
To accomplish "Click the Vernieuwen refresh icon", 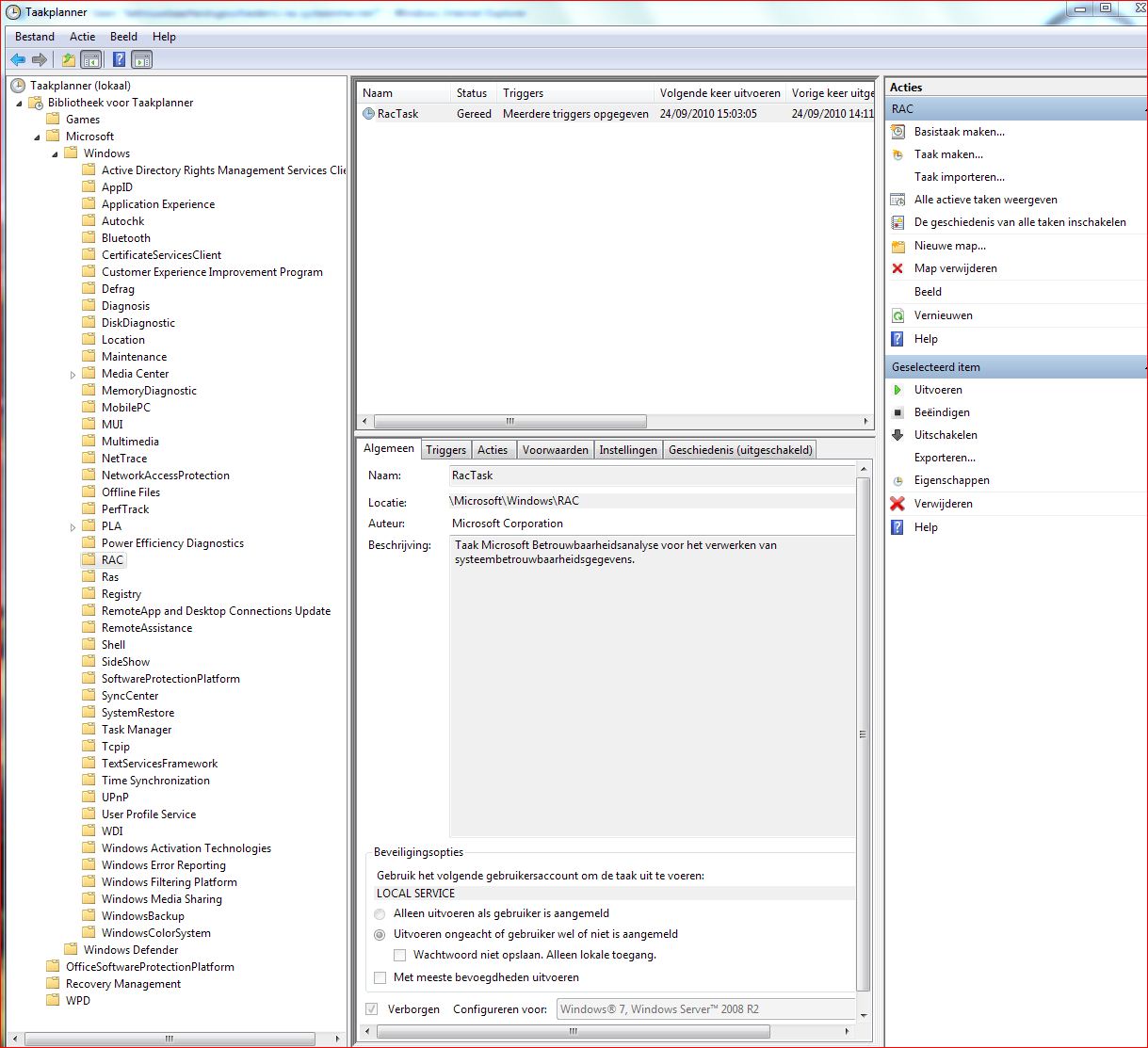I will pos(897,315).
